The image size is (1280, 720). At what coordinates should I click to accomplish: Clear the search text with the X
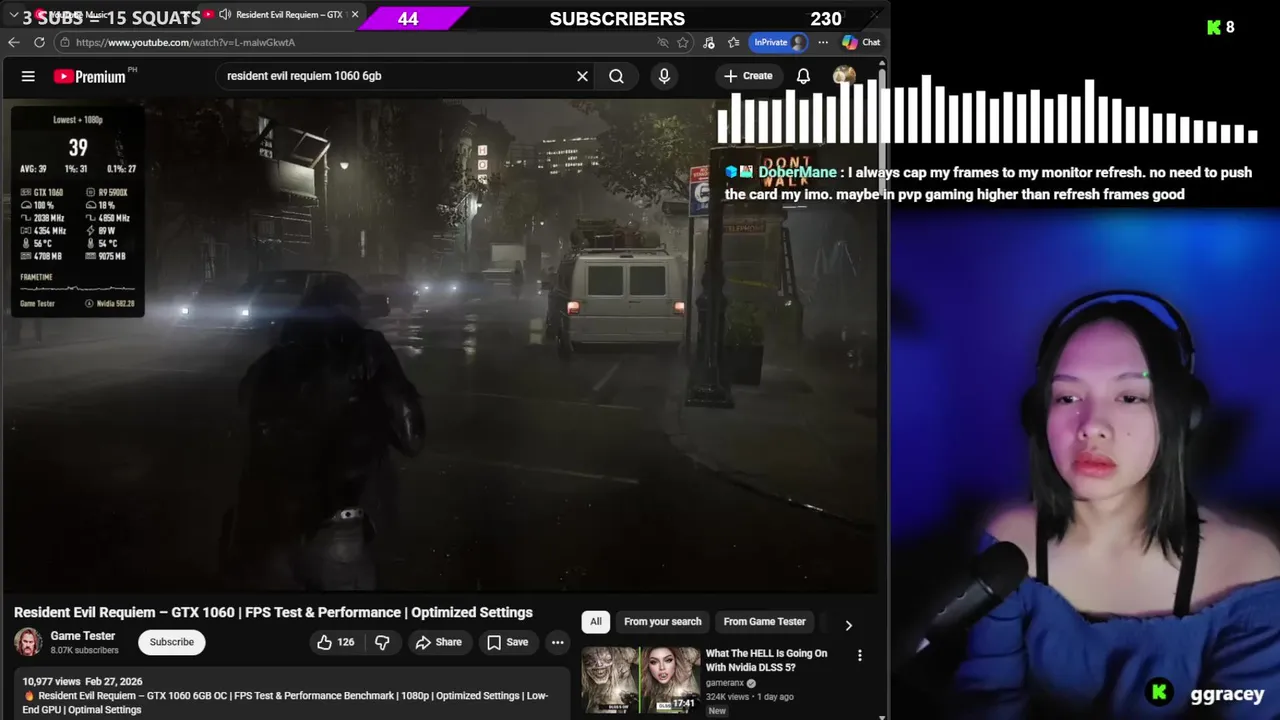point(582,76)
